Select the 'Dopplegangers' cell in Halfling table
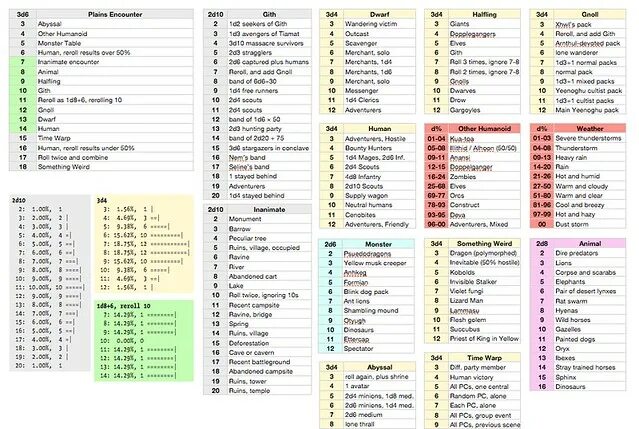The width and height of the screenshot is (639, 429). click(484, 34)
